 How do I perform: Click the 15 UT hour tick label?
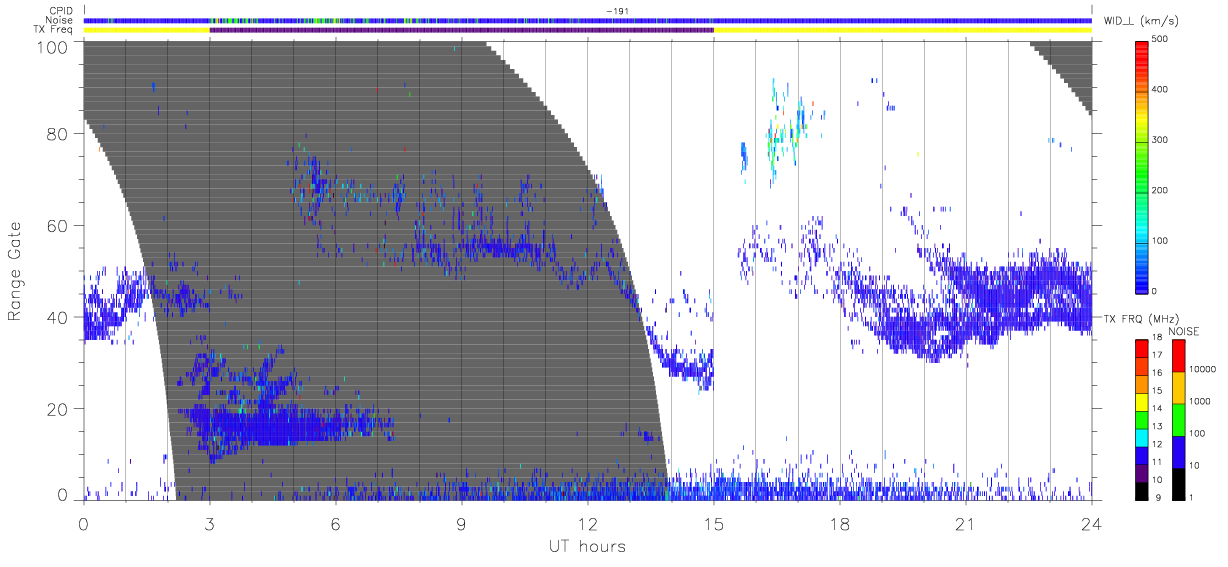tap(713, 523)
